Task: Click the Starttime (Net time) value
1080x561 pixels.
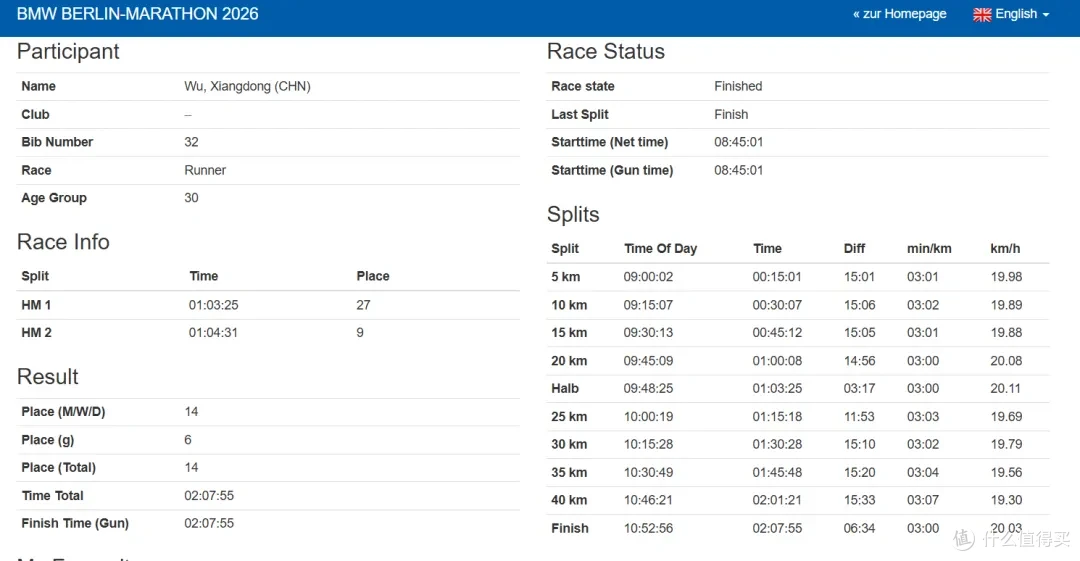Action: coord(738,142)
